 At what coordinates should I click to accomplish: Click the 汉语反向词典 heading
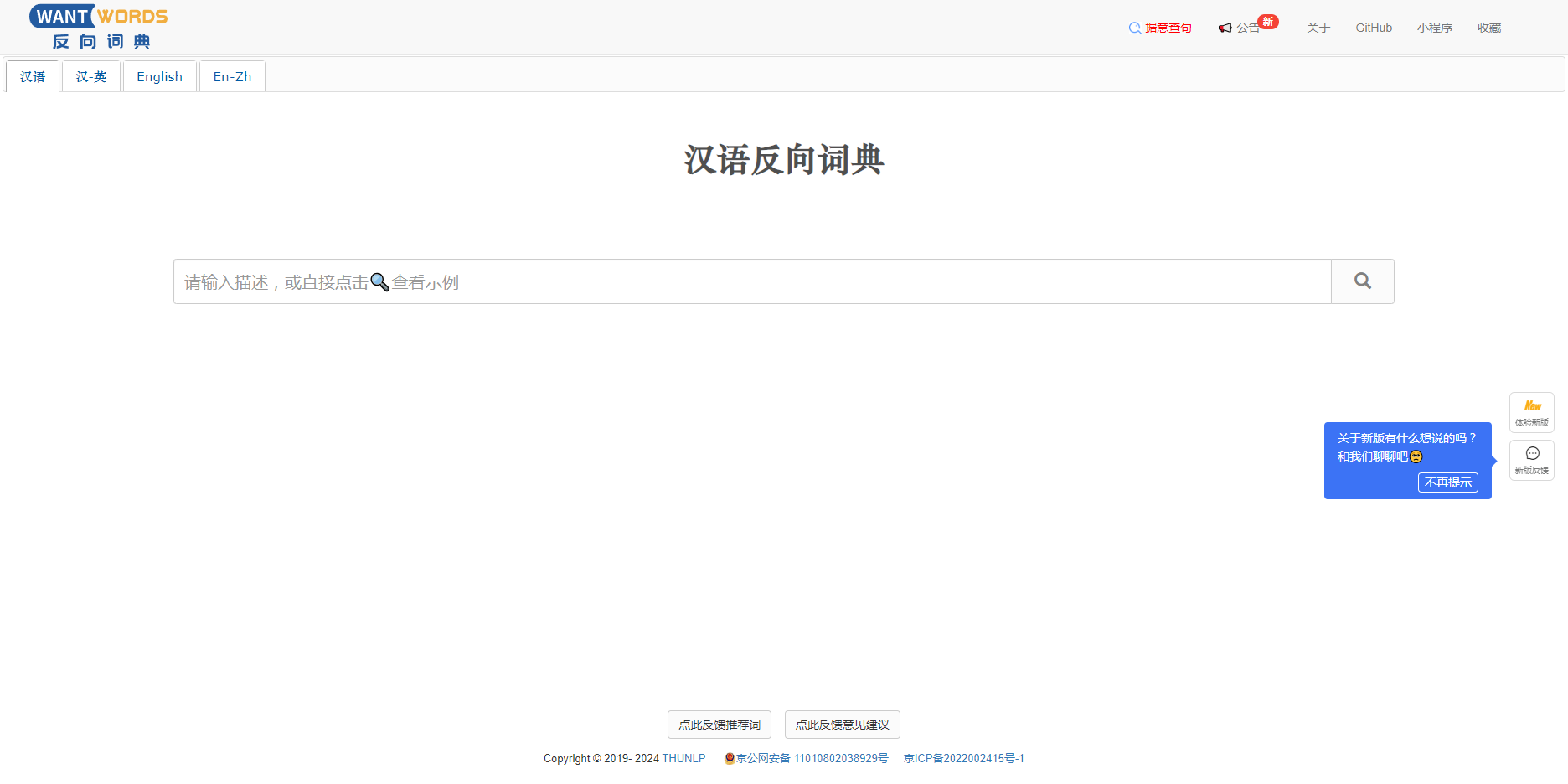(784, 160)
